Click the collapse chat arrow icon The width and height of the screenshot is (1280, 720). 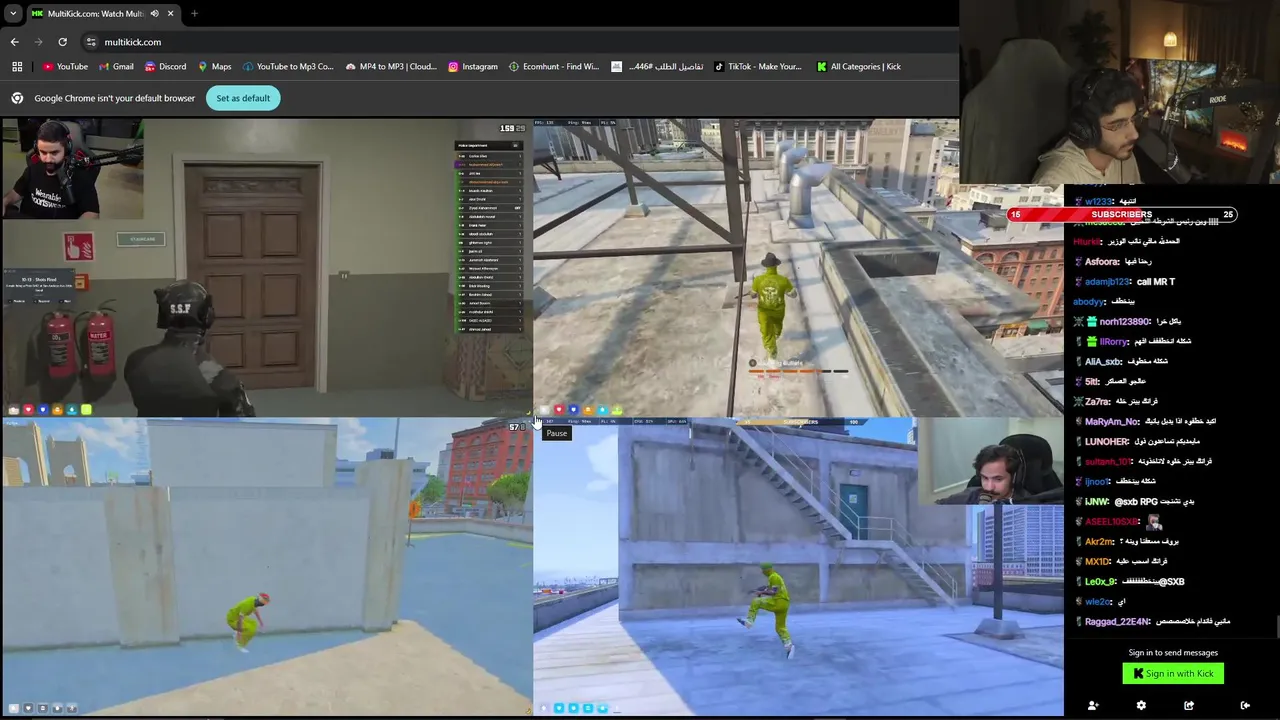pos(1245,706)
